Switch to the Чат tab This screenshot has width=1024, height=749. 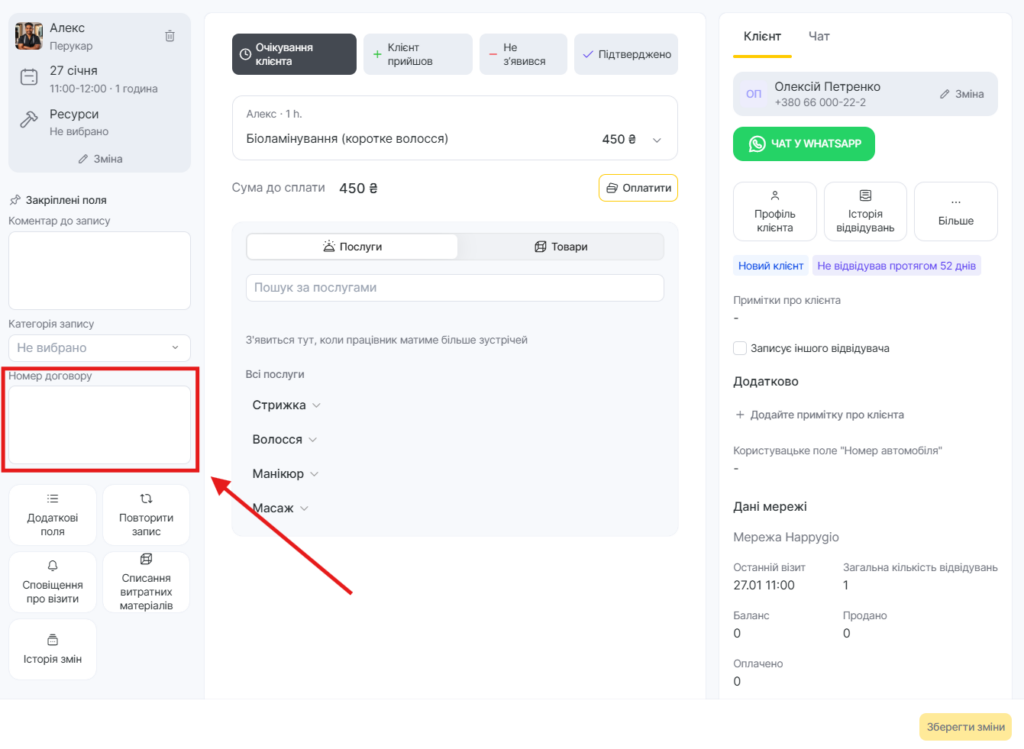[x=819, y=36]
